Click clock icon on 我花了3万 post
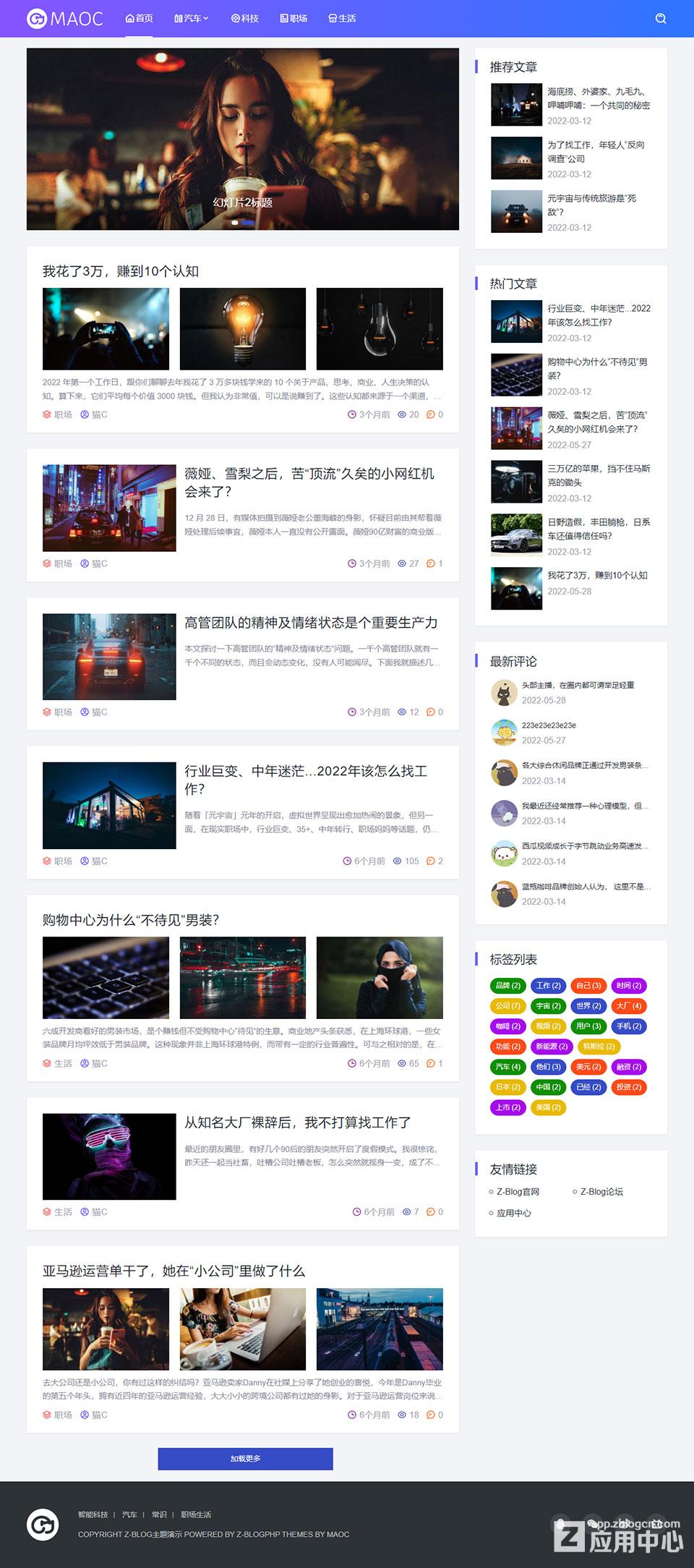Viewport: 694px width, 1568px height. pyautogui.click(x=352, y=415)
